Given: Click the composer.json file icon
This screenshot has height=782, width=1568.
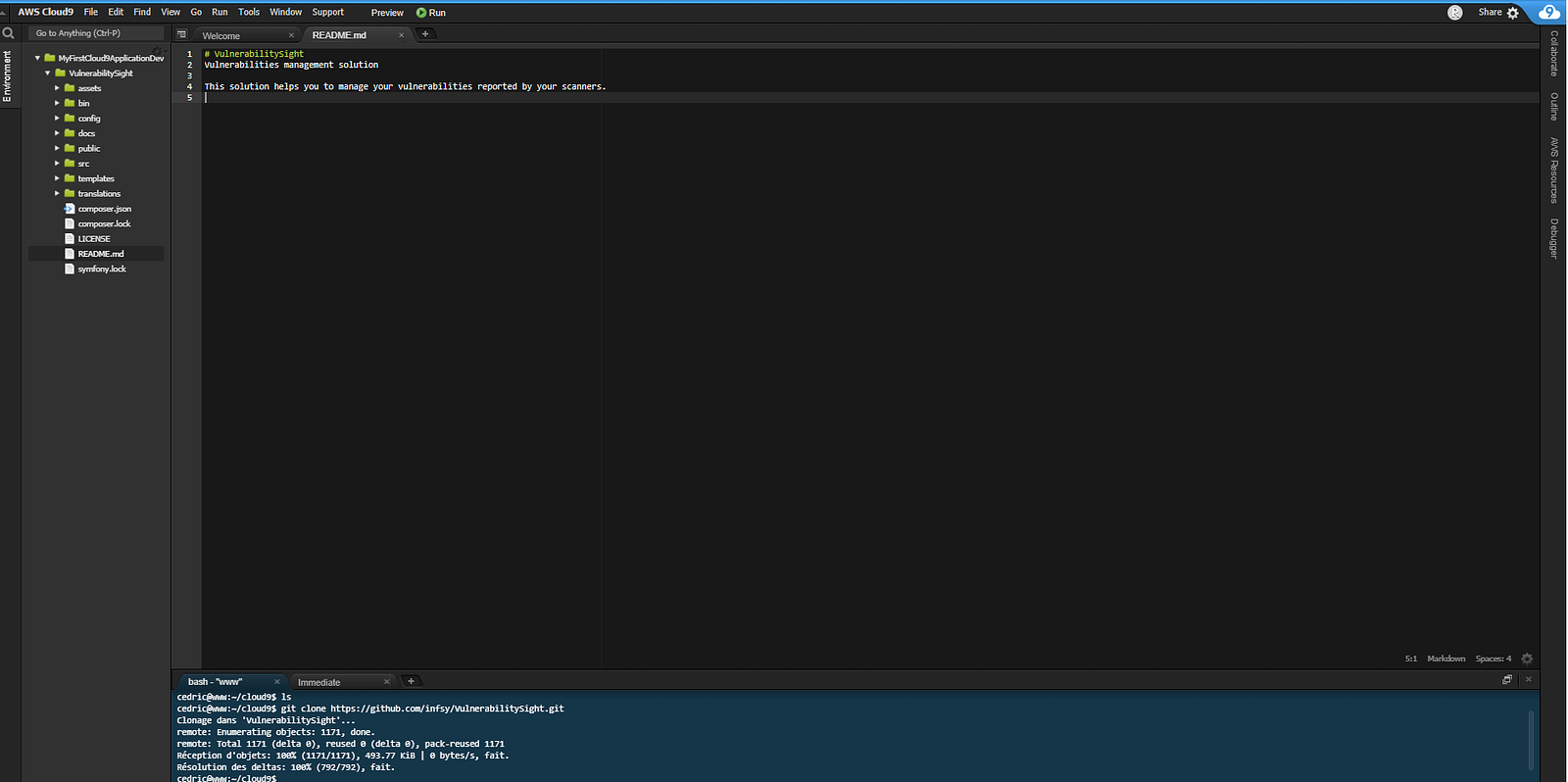Looking at the screenshot, I should [70, 209].
